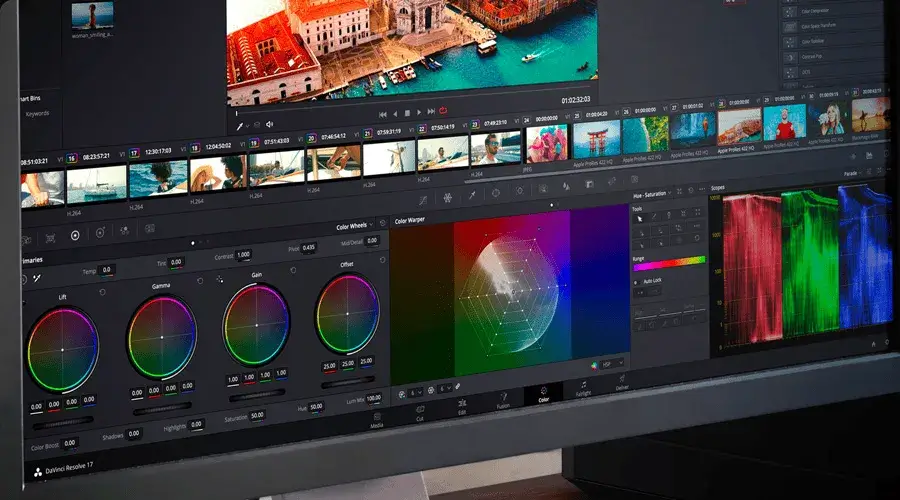Image resolution: width=900 pixels, height=500 pixels.
Task: Mute audio with the speaker icon
Action: pyautogui.click(x=270, y=124)
